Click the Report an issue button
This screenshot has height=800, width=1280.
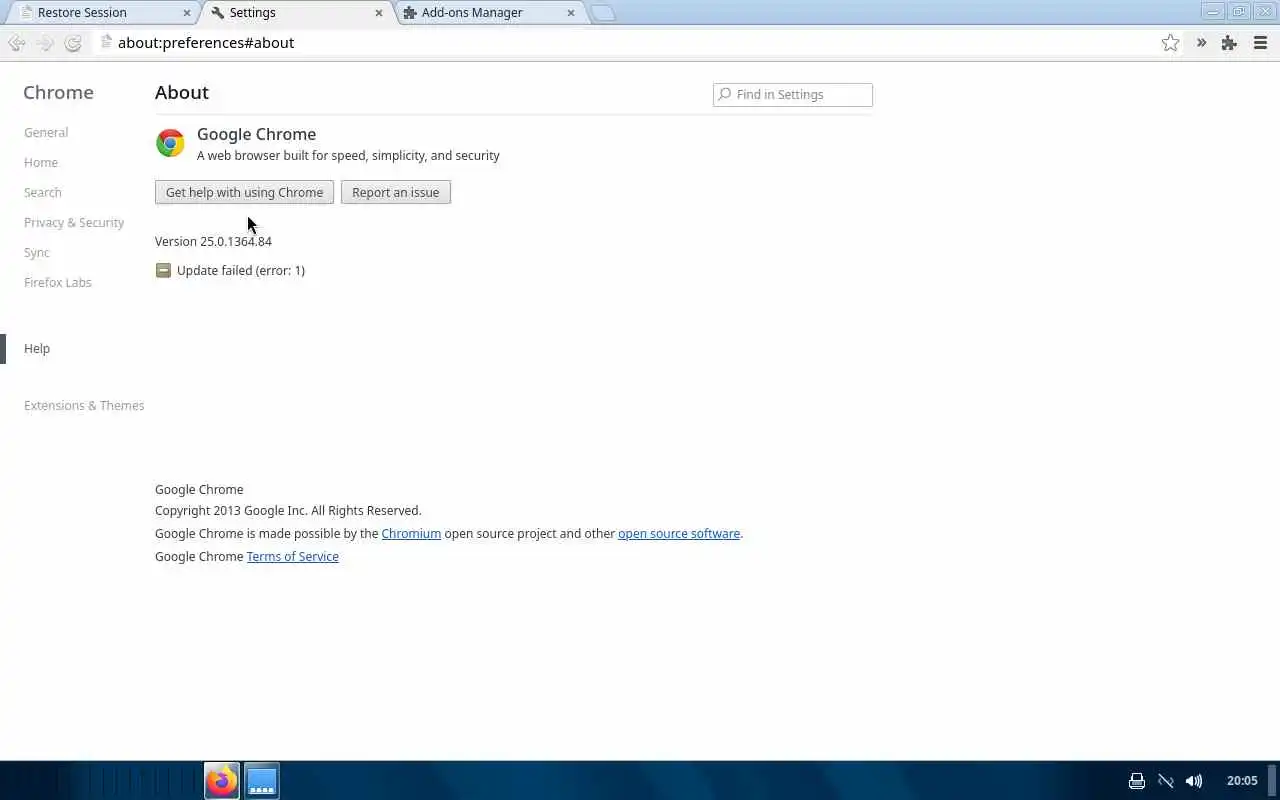pyautogui.click(x=396, y=192)
